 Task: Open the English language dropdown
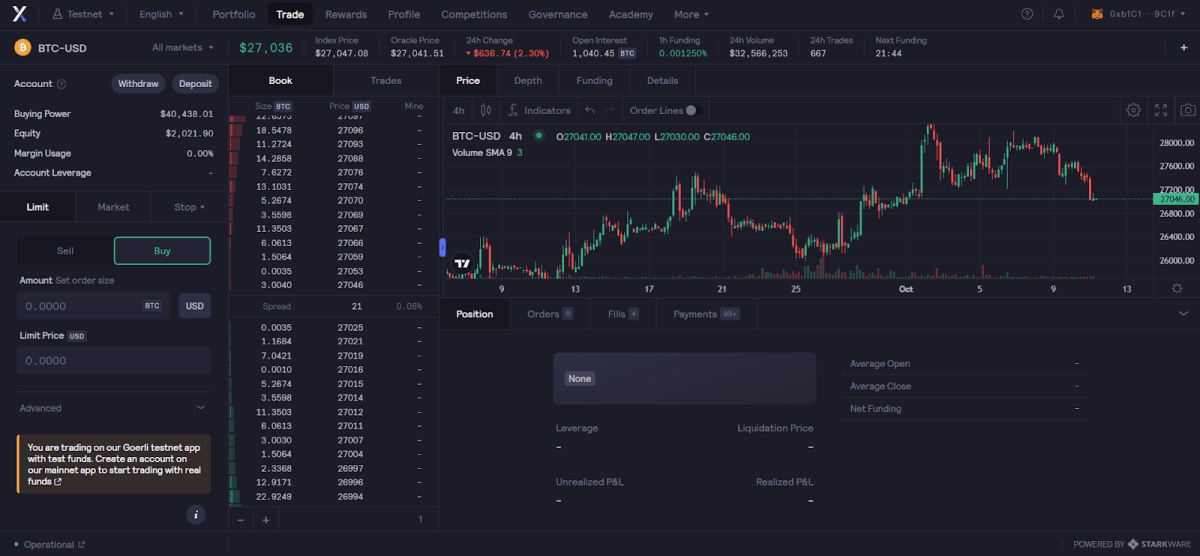(161, 14)
